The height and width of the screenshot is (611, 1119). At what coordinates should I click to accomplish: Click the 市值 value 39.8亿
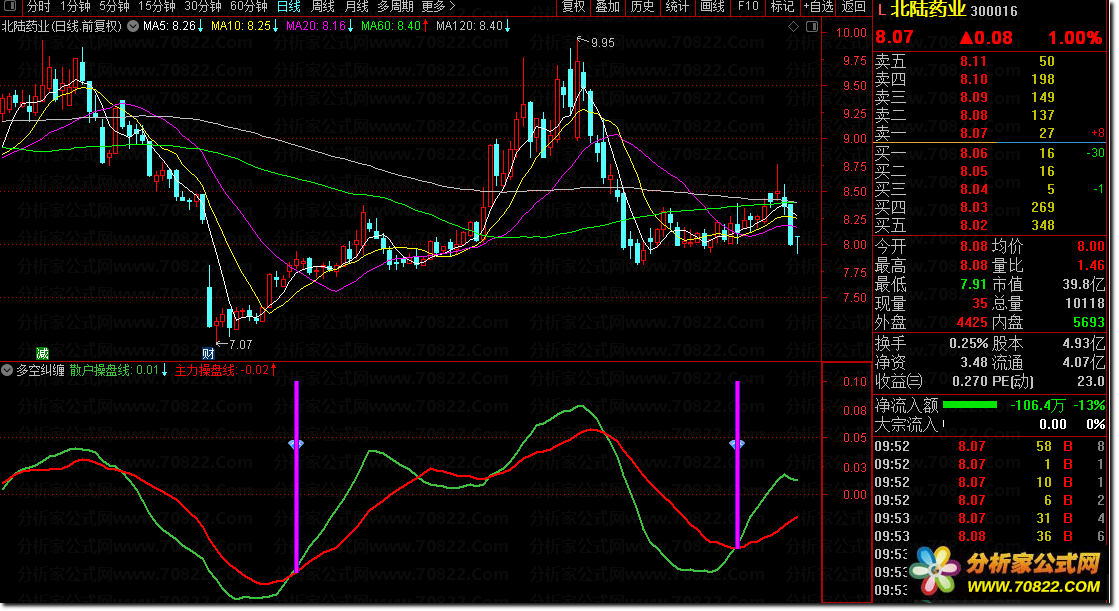click(1083, 284)
